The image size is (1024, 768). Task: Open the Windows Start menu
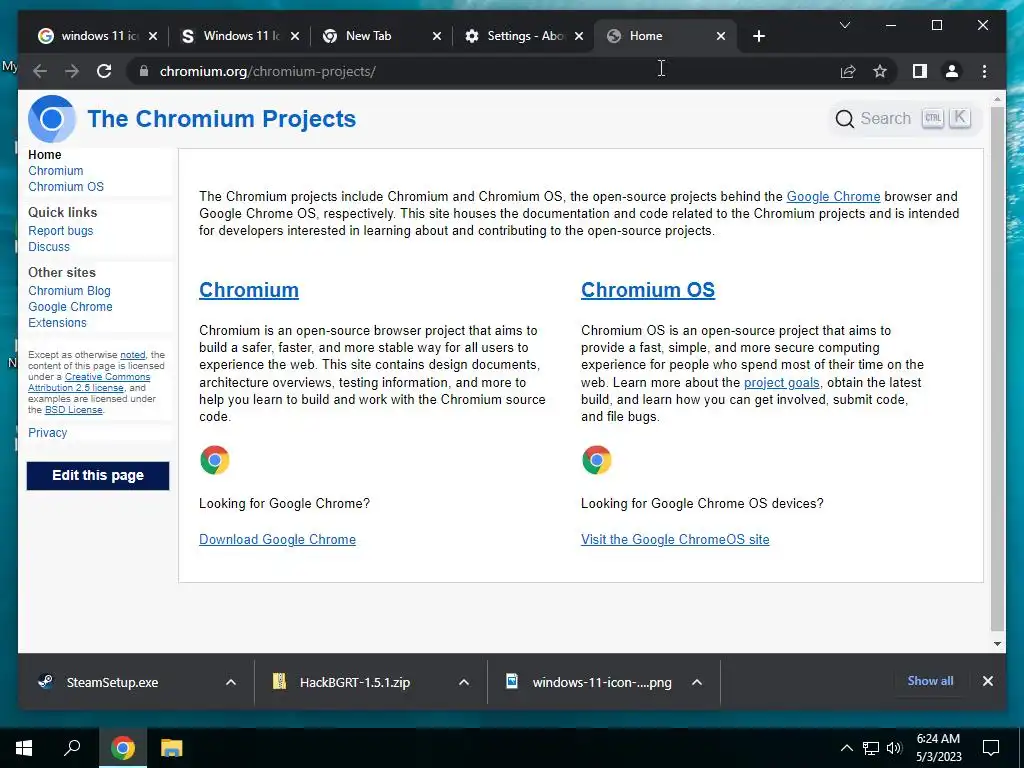24,748
